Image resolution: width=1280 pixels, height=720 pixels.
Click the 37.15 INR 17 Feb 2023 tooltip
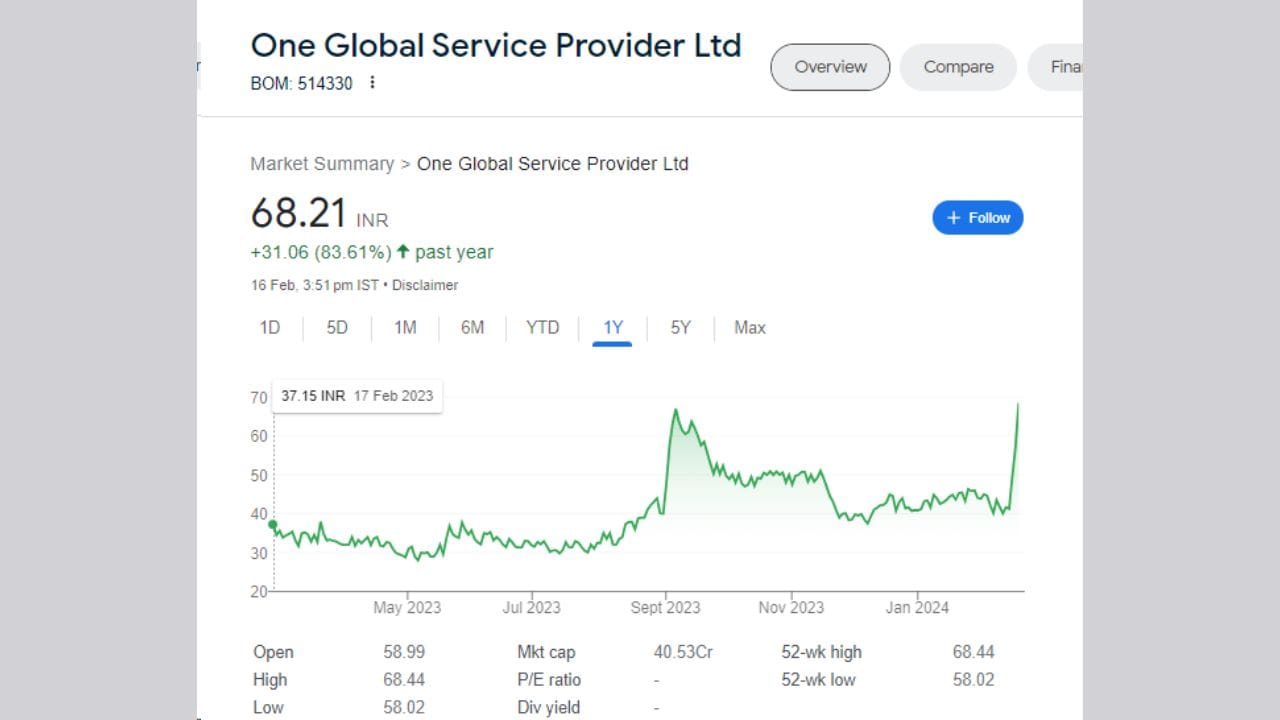click(357, 396)
